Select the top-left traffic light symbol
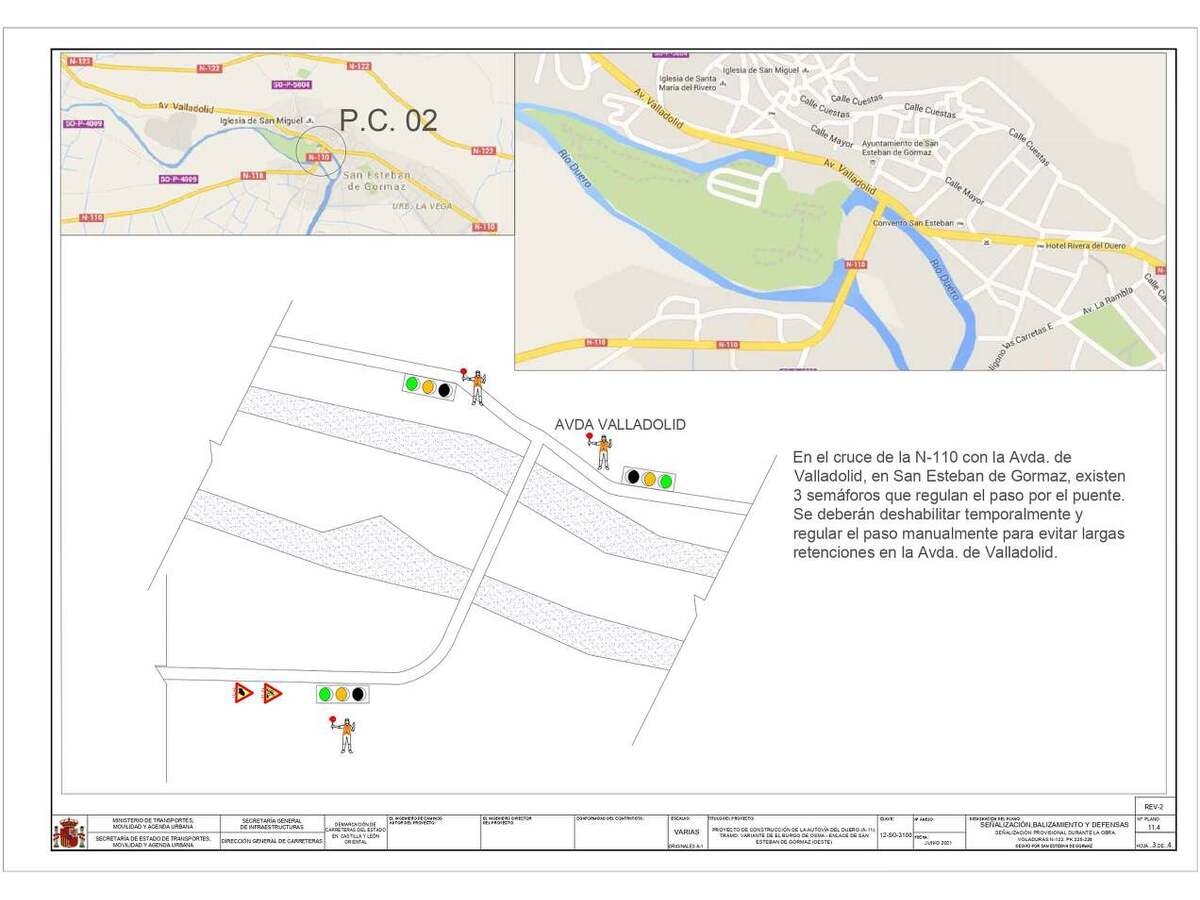The height and width of the screenshot is (900, 1200). (428, 388)
